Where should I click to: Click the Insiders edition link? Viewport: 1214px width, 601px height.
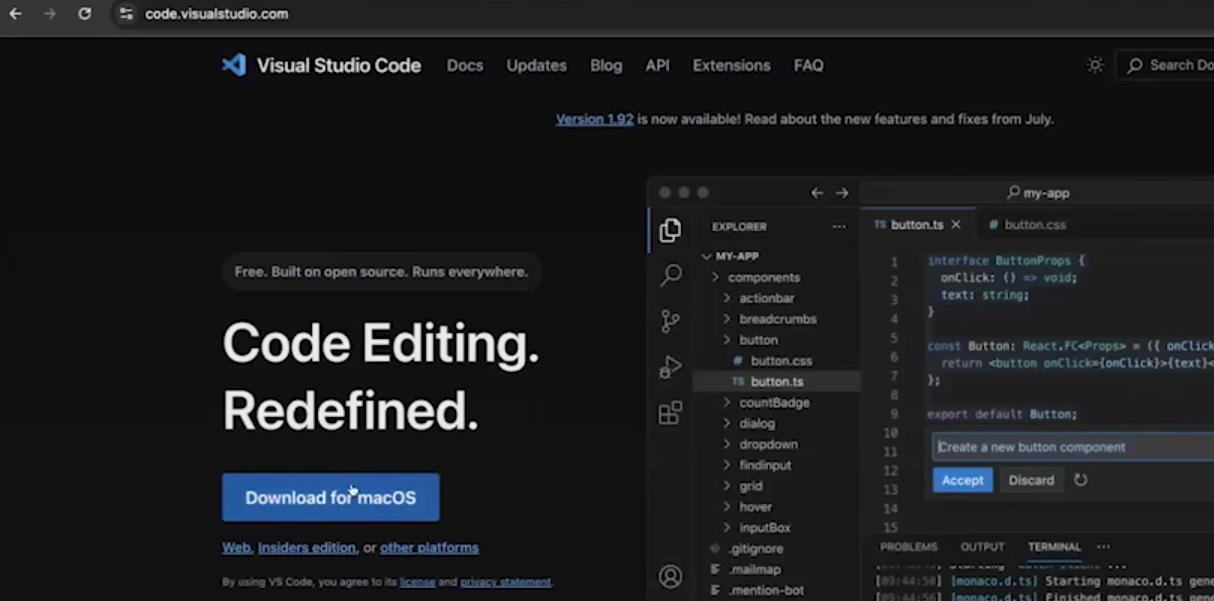(307, 548)
